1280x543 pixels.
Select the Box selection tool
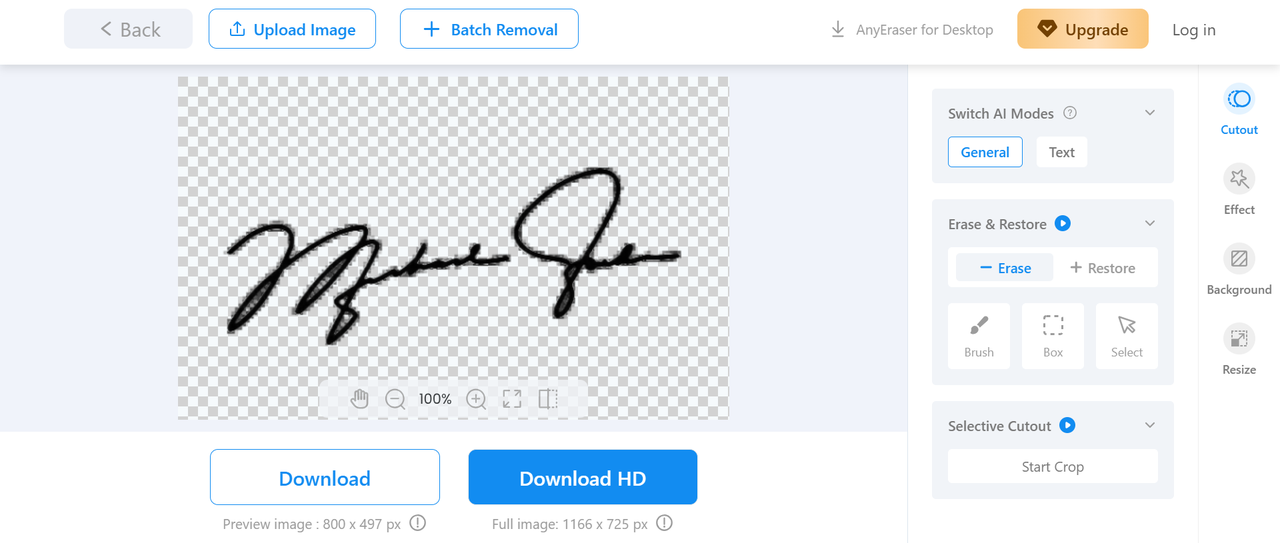coord(1053,337)
